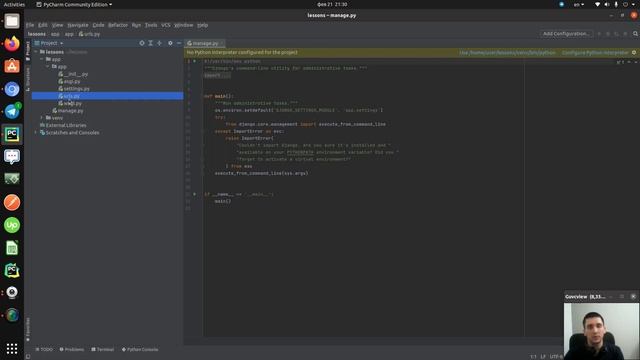Click Configure Python interpreter link
Image resolution: width=640 pixels, height=360 pixels.
click(595, 53)
